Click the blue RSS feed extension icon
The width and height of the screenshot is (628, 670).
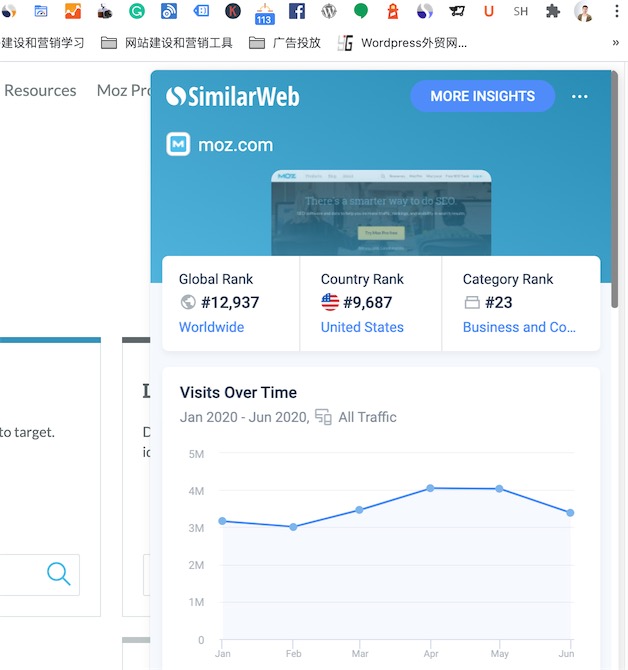pyautogui.click(x=169, y=11)
